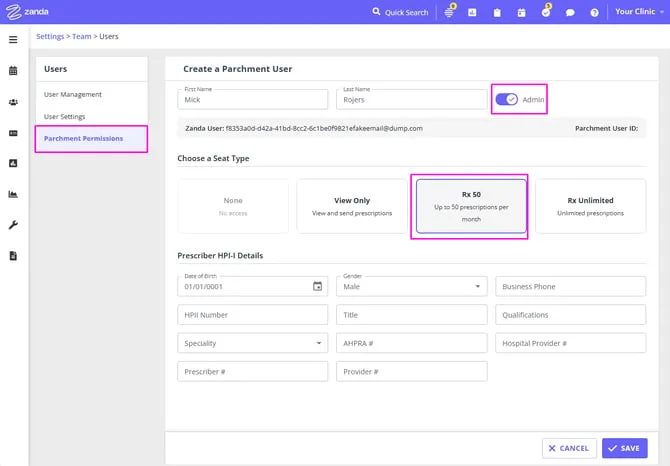Select the None seat type
Image resolution: width=670 pixels, height=466 pixels.
pyautogui.click(x=233, y=206)
